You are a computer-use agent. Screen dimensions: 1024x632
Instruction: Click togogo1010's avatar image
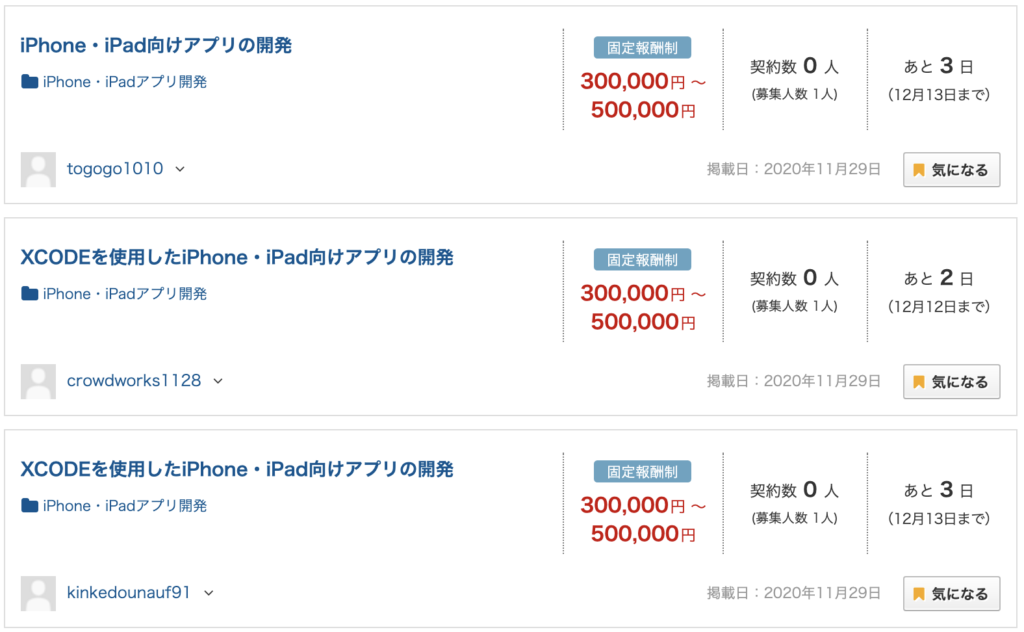tap(38, 169)
